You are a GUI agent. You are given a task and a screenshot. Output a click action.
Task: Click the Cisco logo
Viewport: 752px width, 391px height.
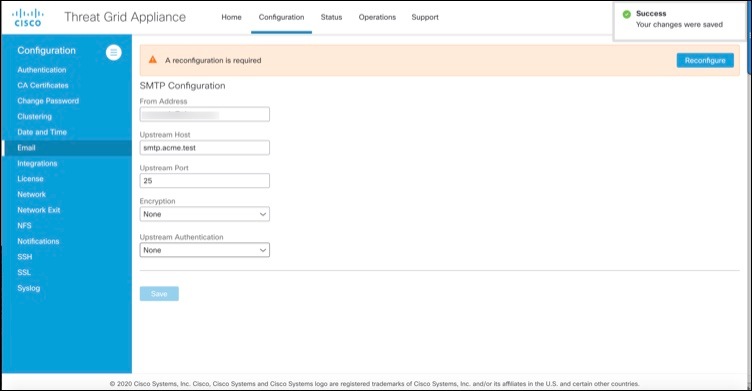28,17
